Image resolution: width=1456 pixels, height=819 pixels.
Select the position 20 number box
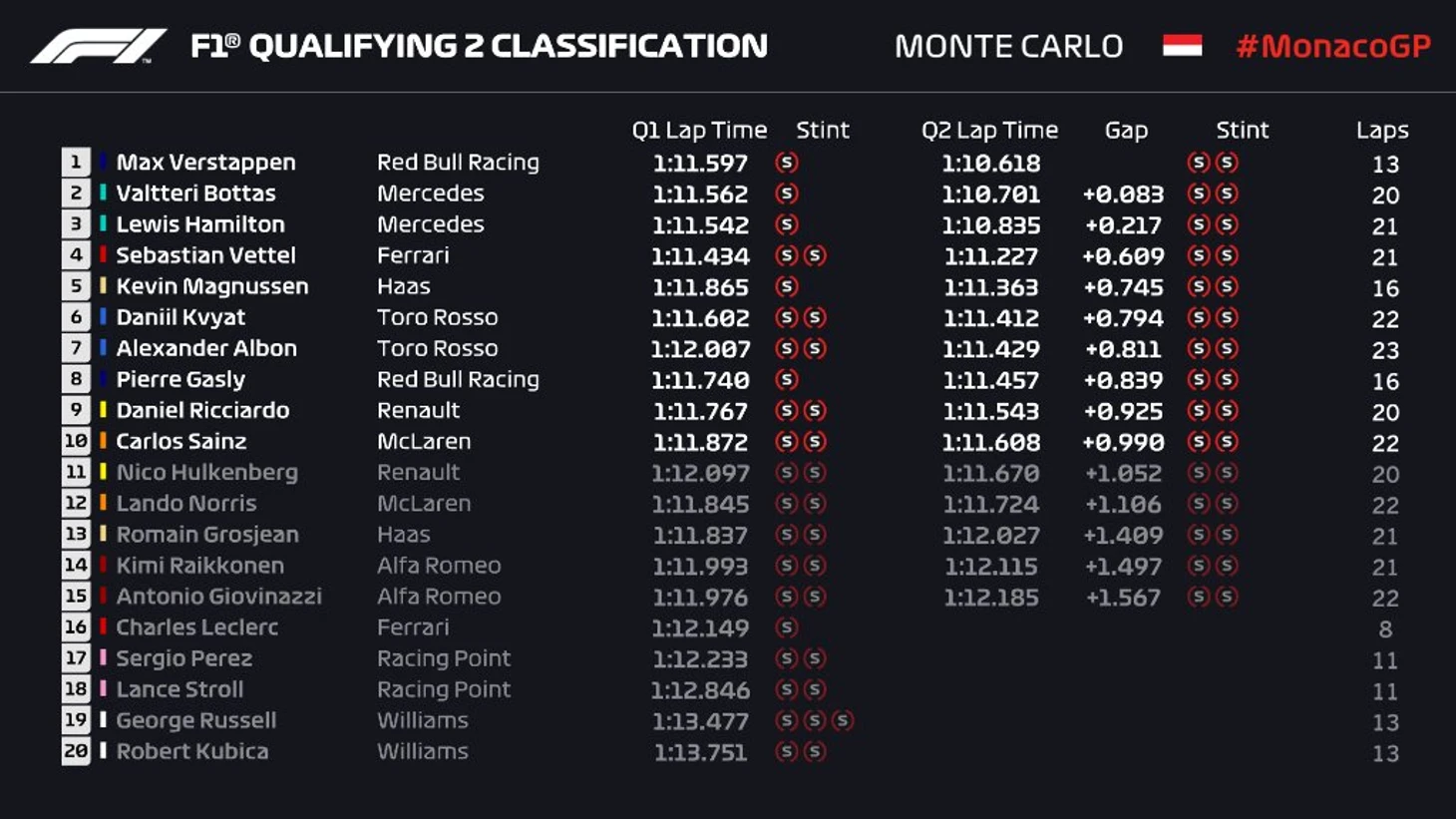pos(76,751)
